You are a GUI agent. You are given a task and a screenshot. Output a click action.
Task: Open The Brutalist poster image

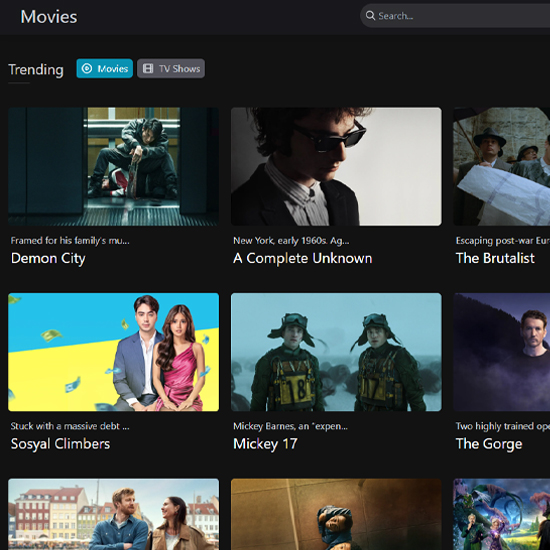click(x=502, y=167)
